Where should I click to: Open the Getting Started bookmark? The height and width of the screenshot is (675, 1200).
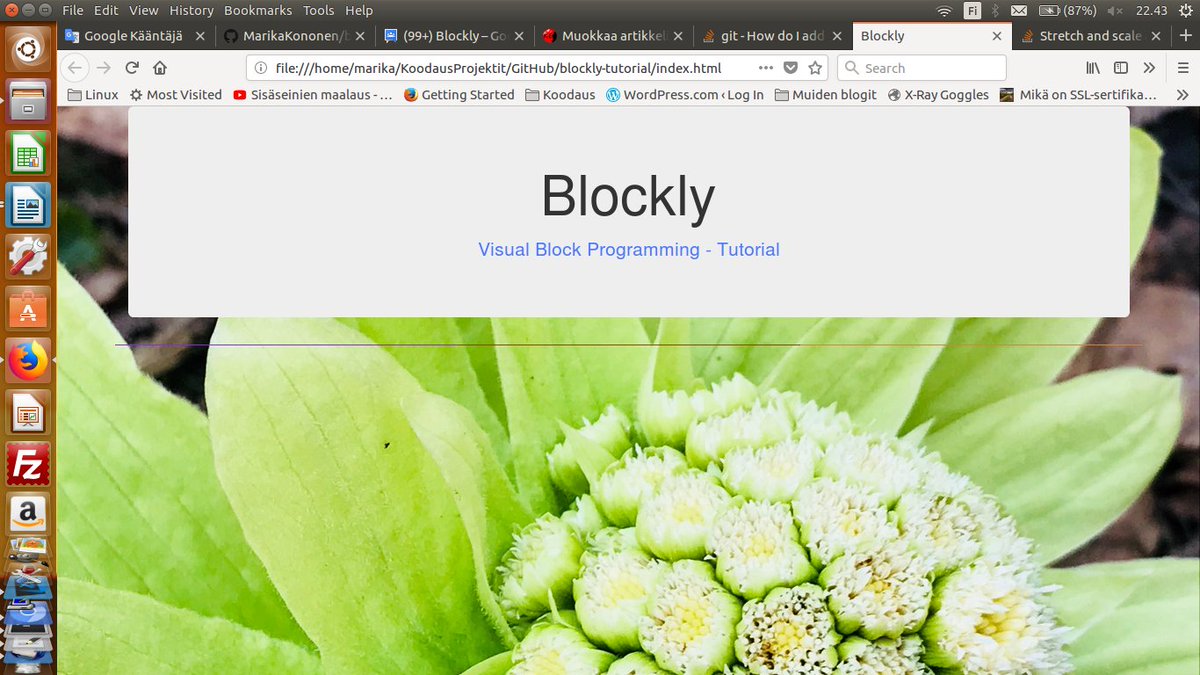coord(459,95)
